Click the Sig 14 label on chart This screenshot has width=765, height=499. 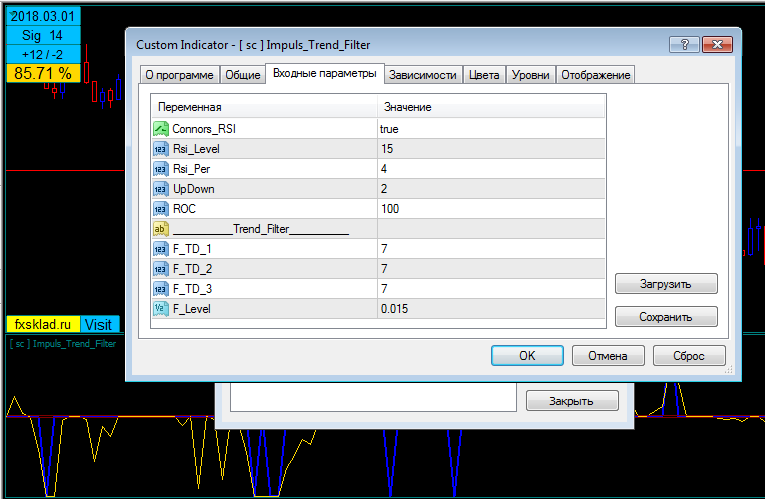tap(43, 35)
